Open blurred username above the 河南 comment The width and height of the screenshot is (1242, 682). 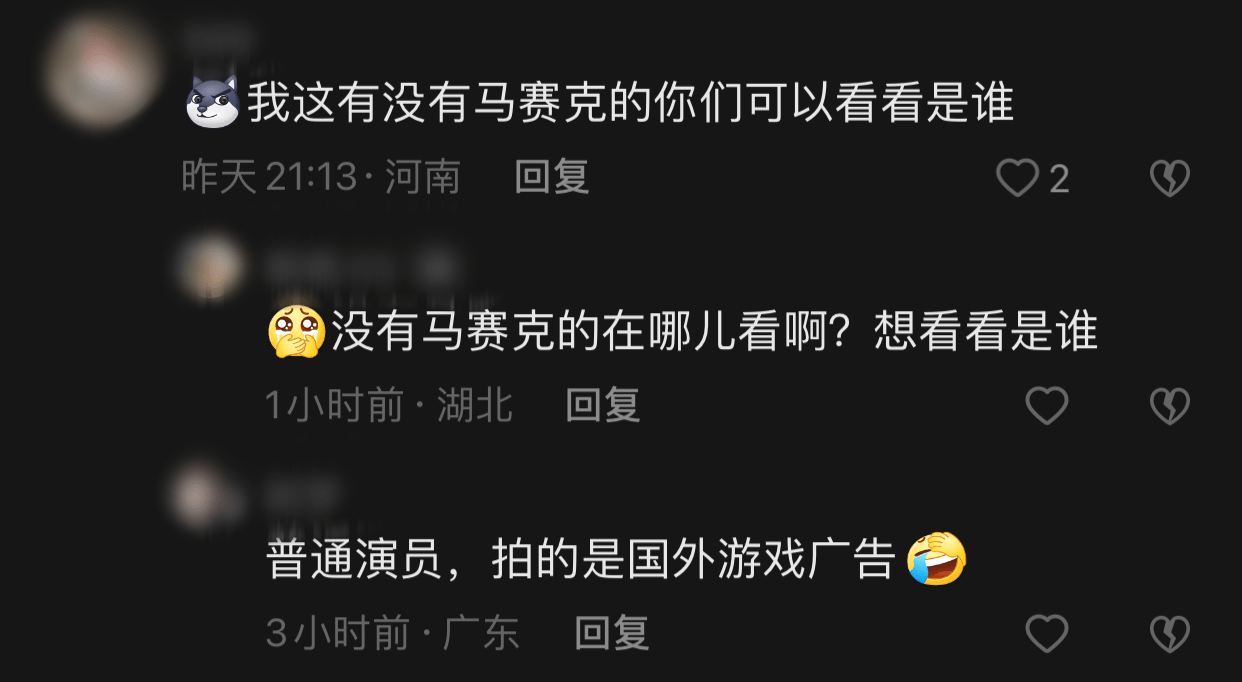click(x=217, y=40)
